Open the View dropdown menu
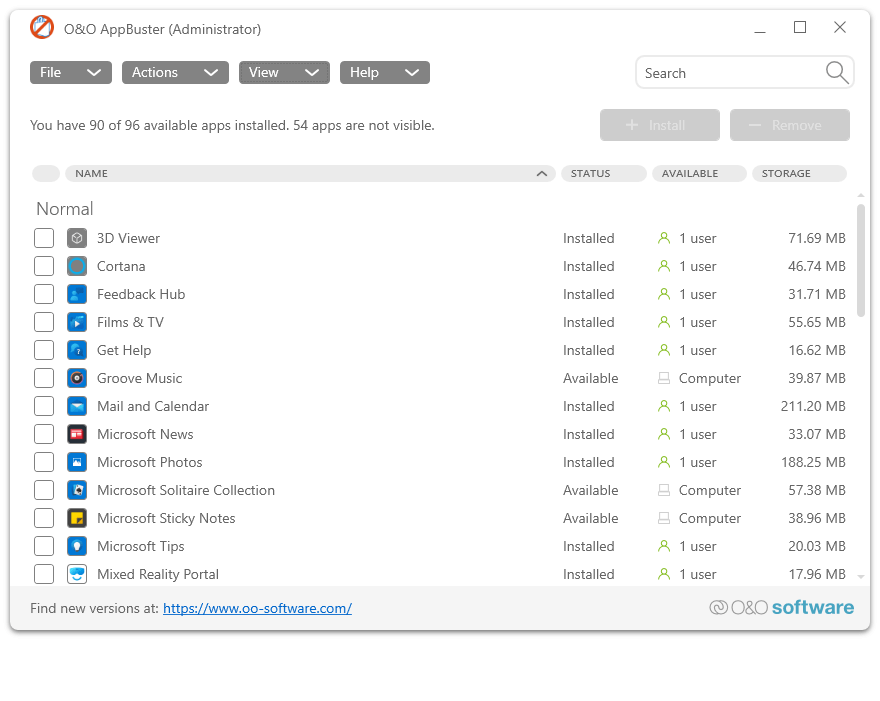The width and height of the screenshot is (880, 701). pyautogui.click(x=284, y=72)
